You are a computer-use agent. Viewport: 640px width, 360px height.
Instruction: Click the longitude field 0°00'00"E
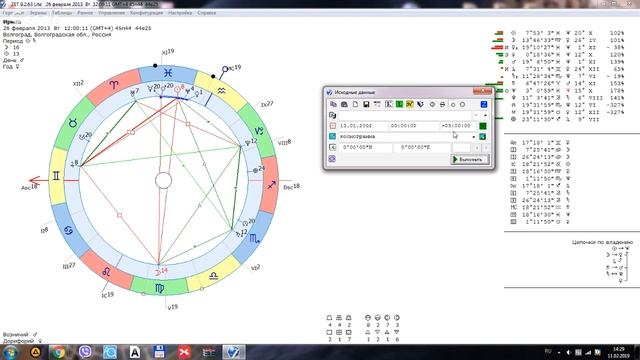point(422,147)
